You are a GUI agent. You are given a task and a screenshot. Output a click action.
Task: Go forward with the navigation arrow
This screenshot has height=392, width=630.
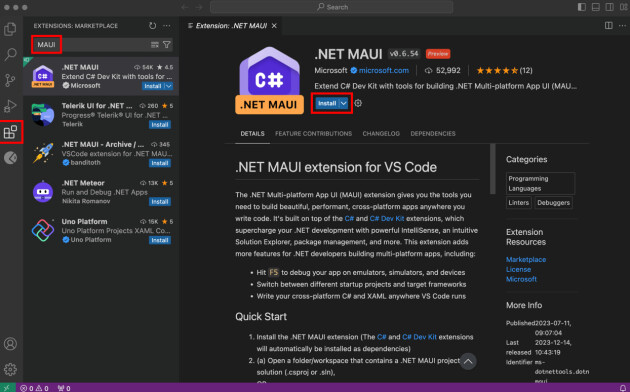[x=199, y=7]
